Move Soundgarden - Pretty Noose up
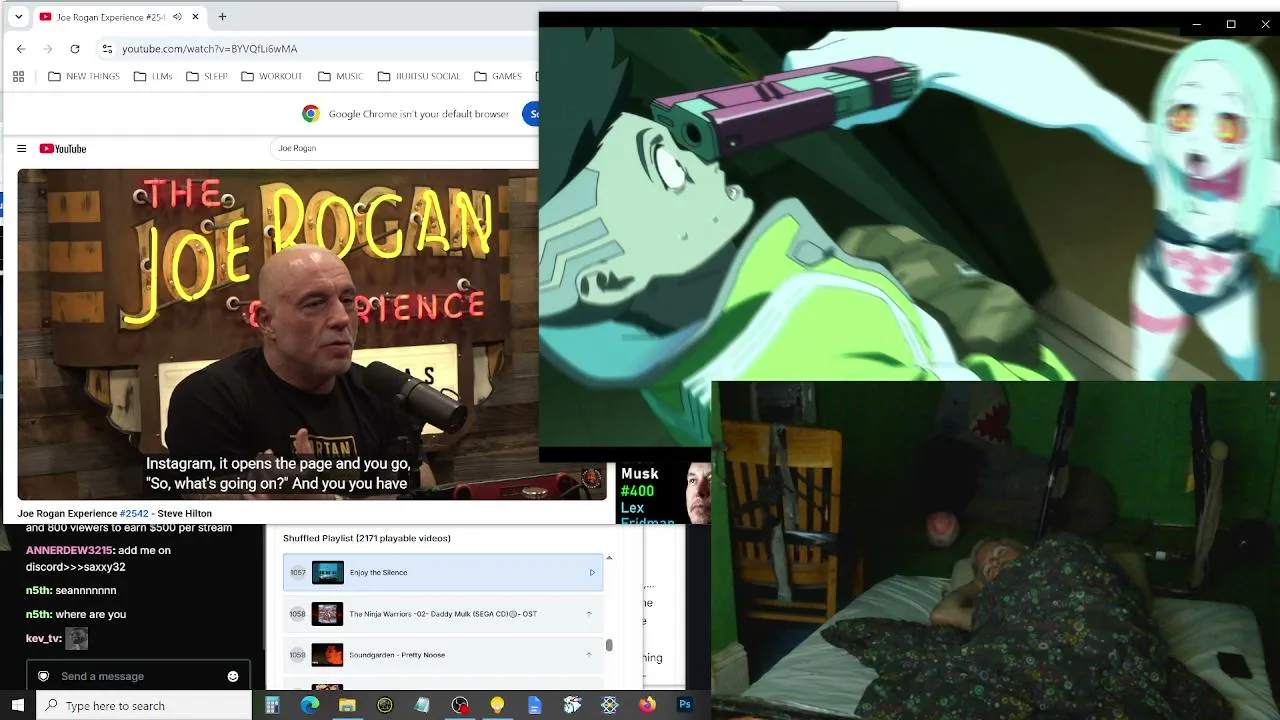 click(588, 655)
